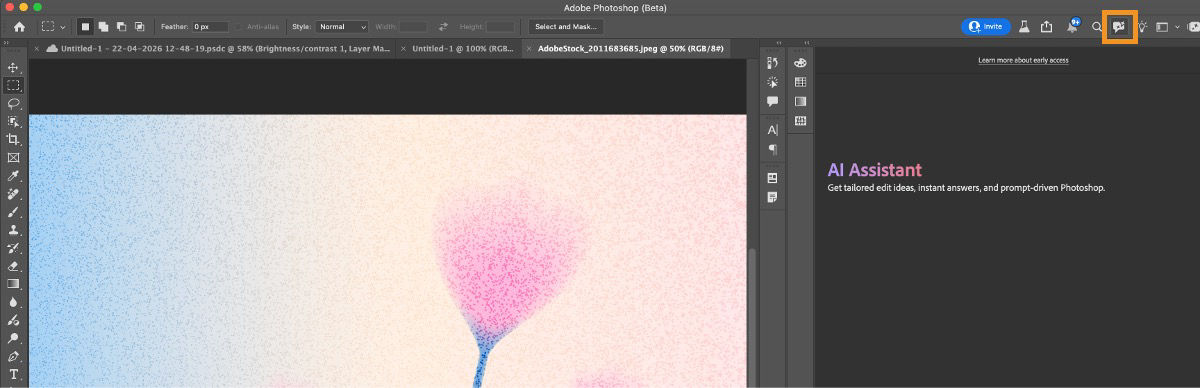Viewport: 1200px width, 388px height.
Task: Select the Object Selection tool
Action: coord(14,121)
